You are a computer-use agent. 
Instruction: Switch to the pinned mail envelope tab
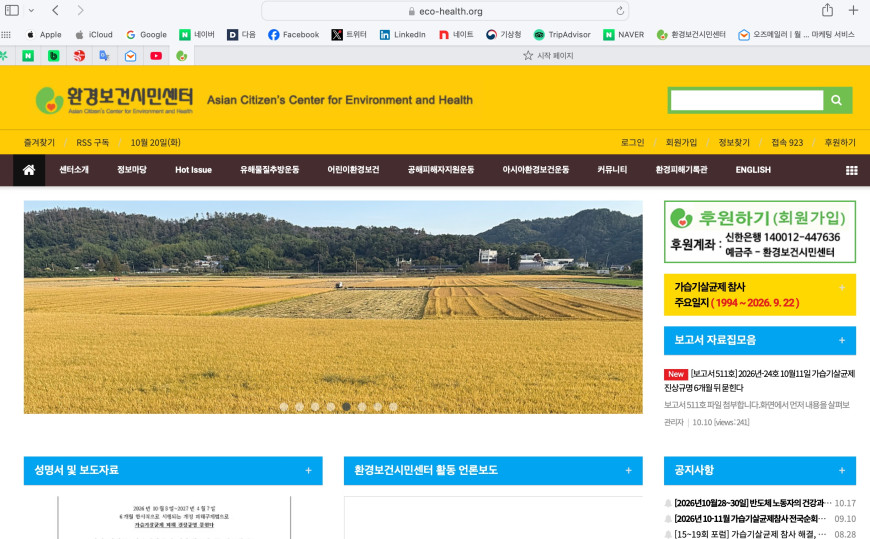point(130,56)
